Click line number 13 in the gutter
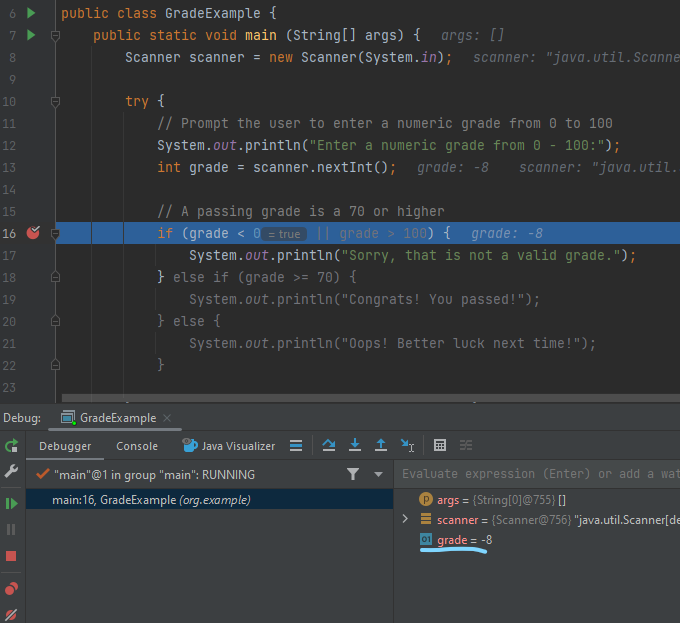680x623 pixels. click(x=9, y=167)
